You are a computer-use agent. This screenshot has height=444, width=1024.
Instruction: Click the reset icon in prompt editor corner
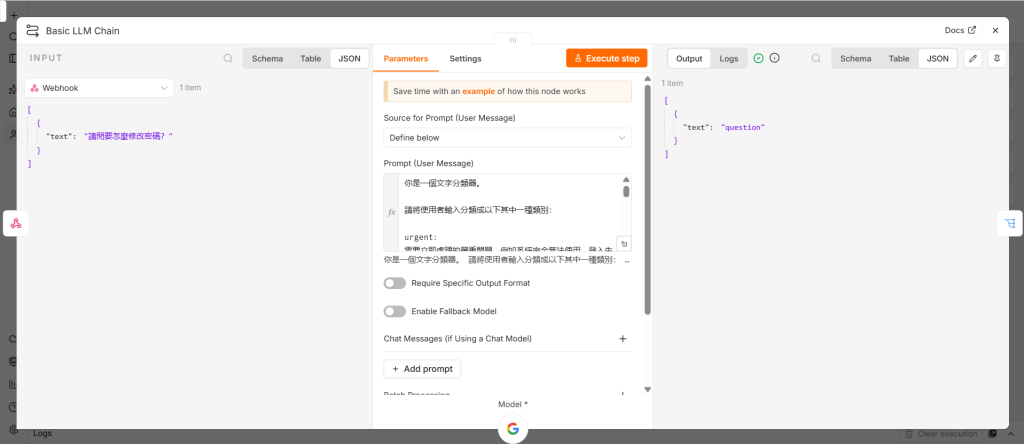point(624,244)
